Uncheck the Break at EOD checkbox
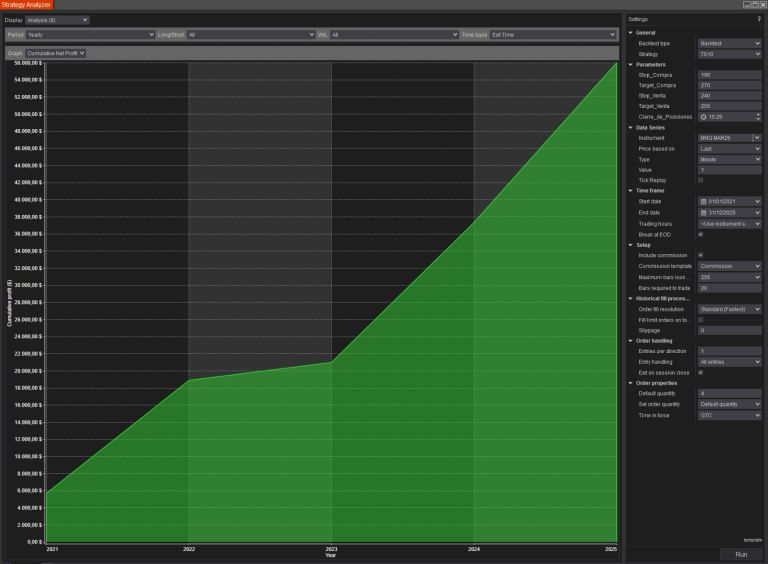The height and width of the screenshot is (564, 768). (x=701, y=235)
